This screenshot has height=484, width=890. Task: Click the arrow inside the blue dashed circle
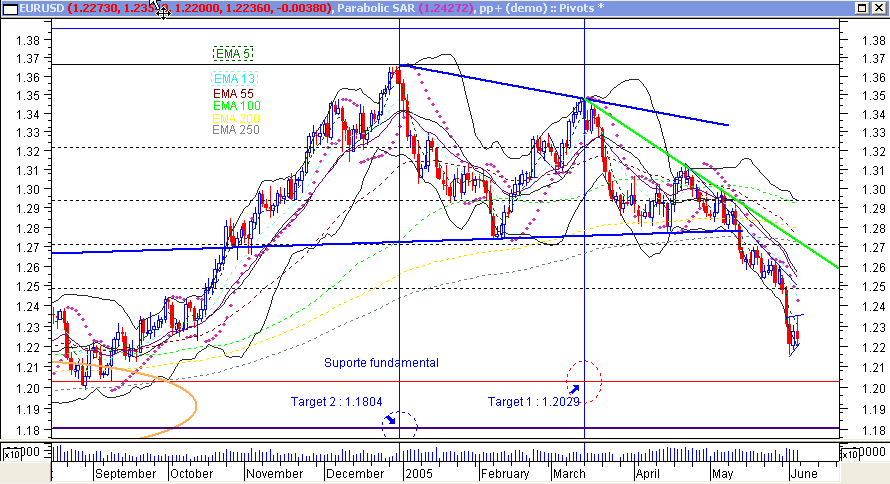(x=390, y=420)
